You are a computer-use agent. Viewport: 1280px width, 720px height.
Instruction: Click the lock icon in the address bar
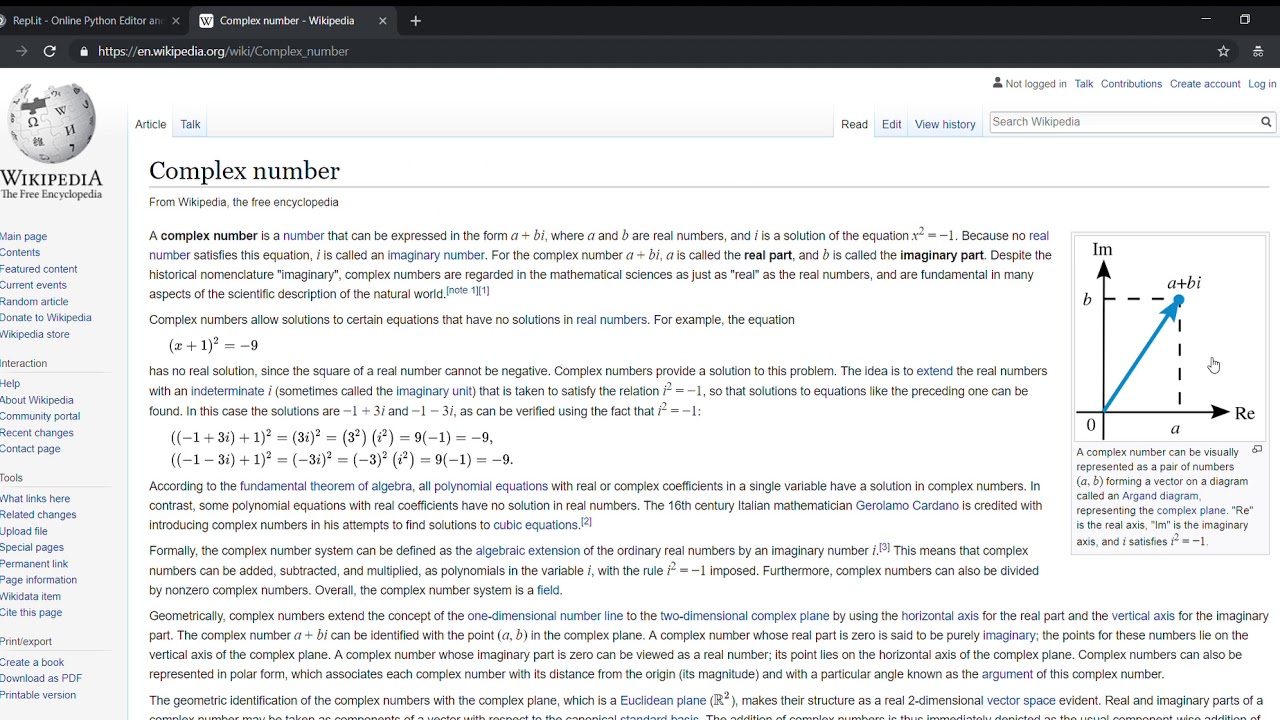coord(84,51)
